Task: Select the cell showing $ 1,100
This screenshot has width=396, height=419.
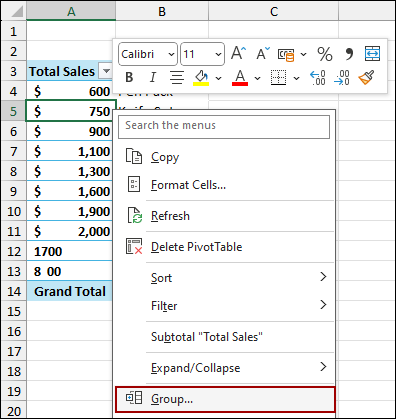Action: pos(70,151)
